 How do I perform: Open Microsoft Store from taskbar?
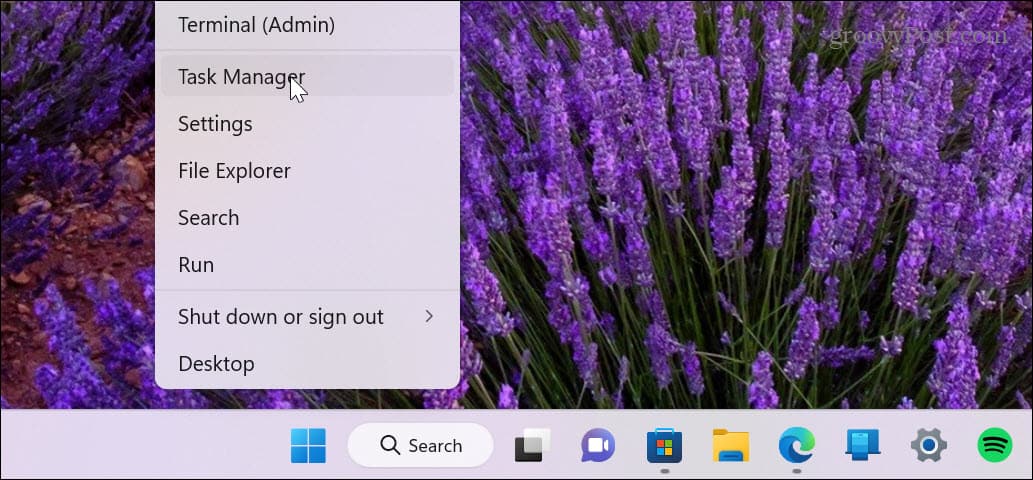664,446
